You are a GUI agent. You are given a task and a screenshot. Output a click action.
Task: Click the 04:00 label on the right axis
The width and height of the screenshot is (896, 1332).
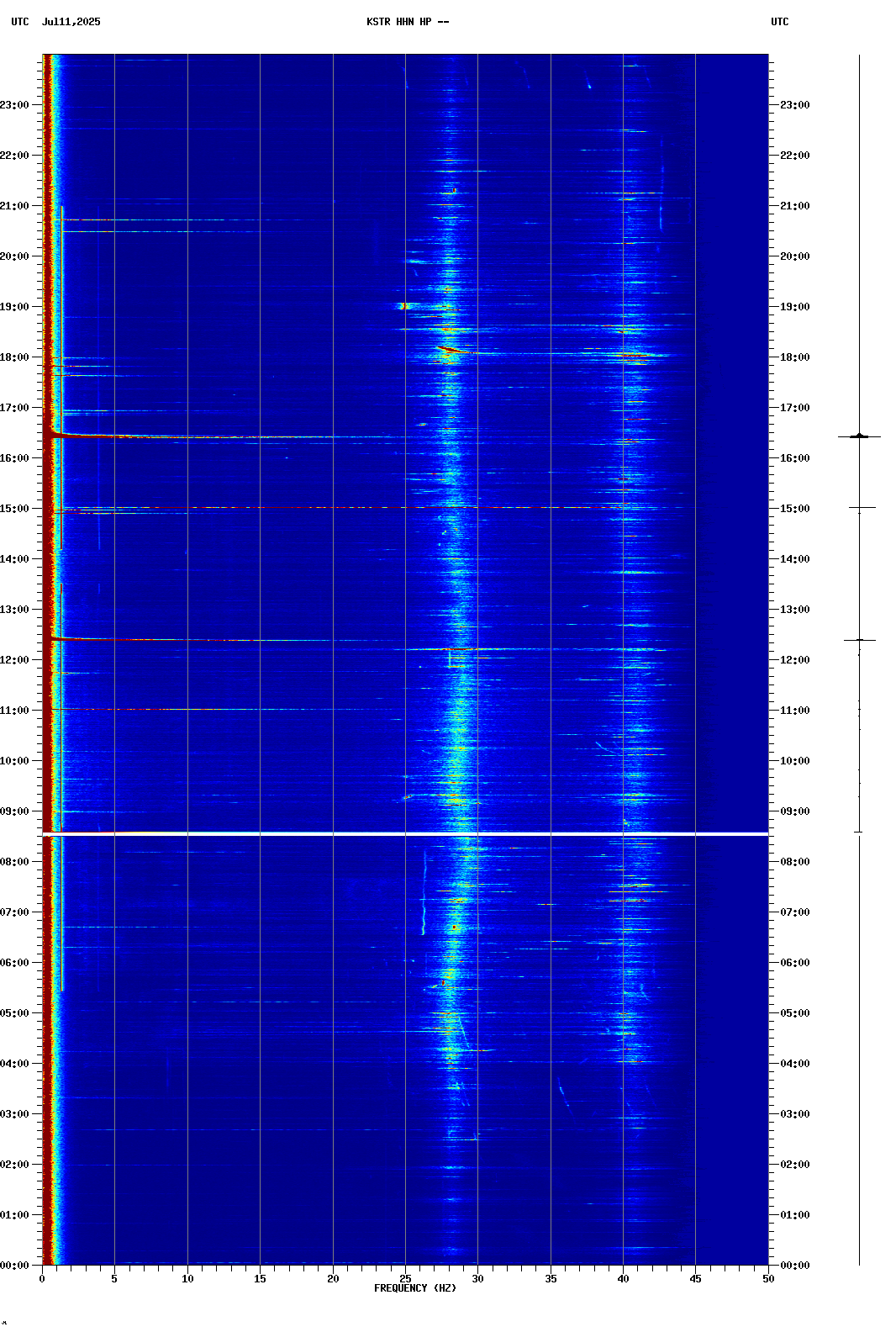tap(795, 1064)
